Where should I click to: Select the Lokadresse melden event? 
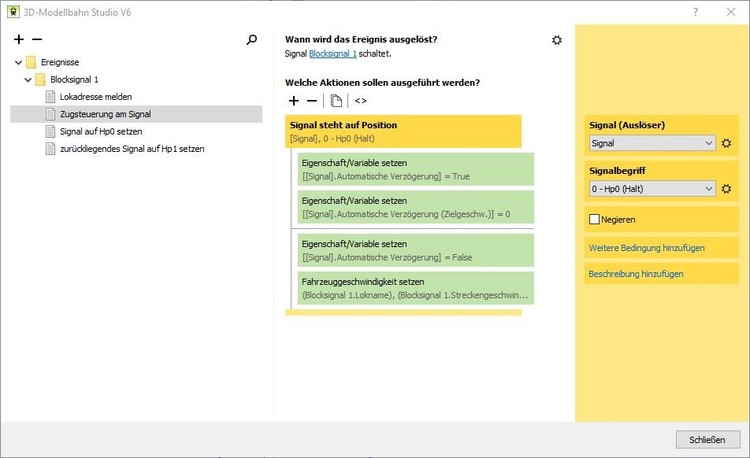95,97
